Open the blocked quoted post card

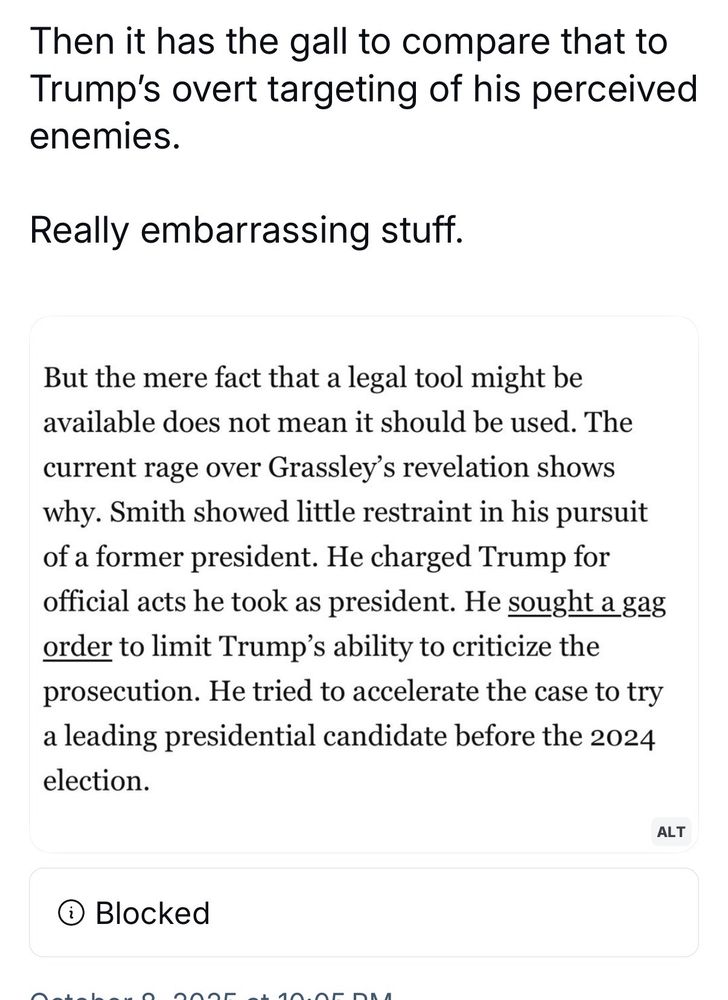[x=364, y=913]
